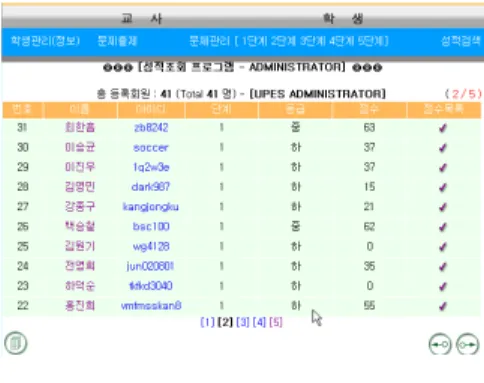Viewport: 484px width, 383px height.
Task: Open score list checkmark for dark987
Action: 443,187
